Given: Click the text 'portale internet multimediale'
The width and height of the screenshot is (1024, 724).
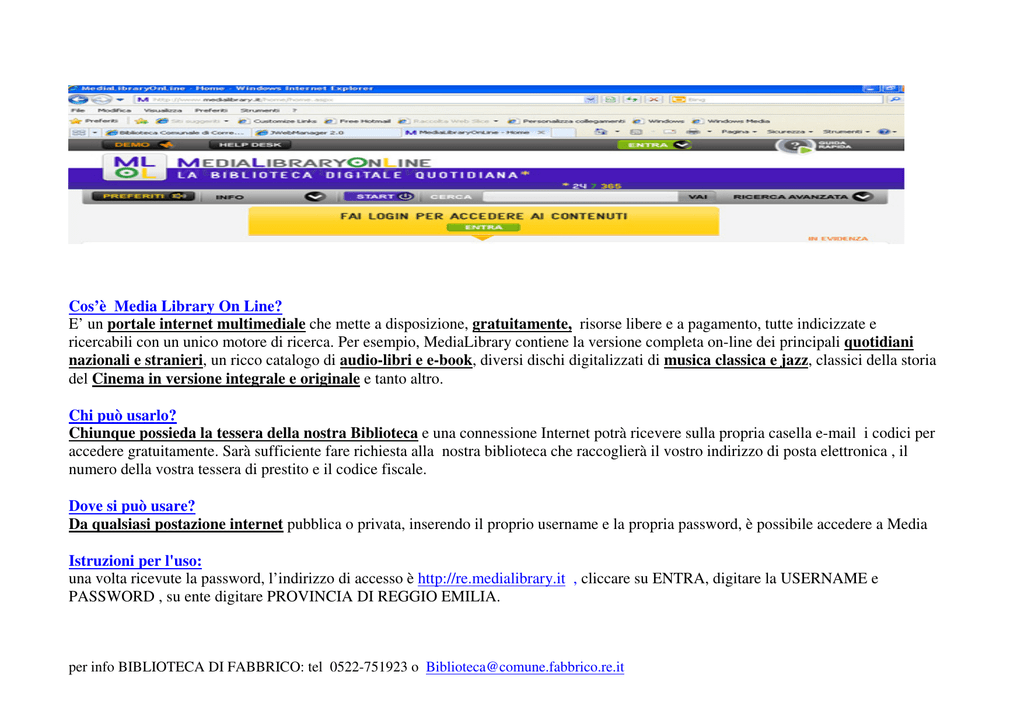Looking at the screenshot, I should [206, 324].
